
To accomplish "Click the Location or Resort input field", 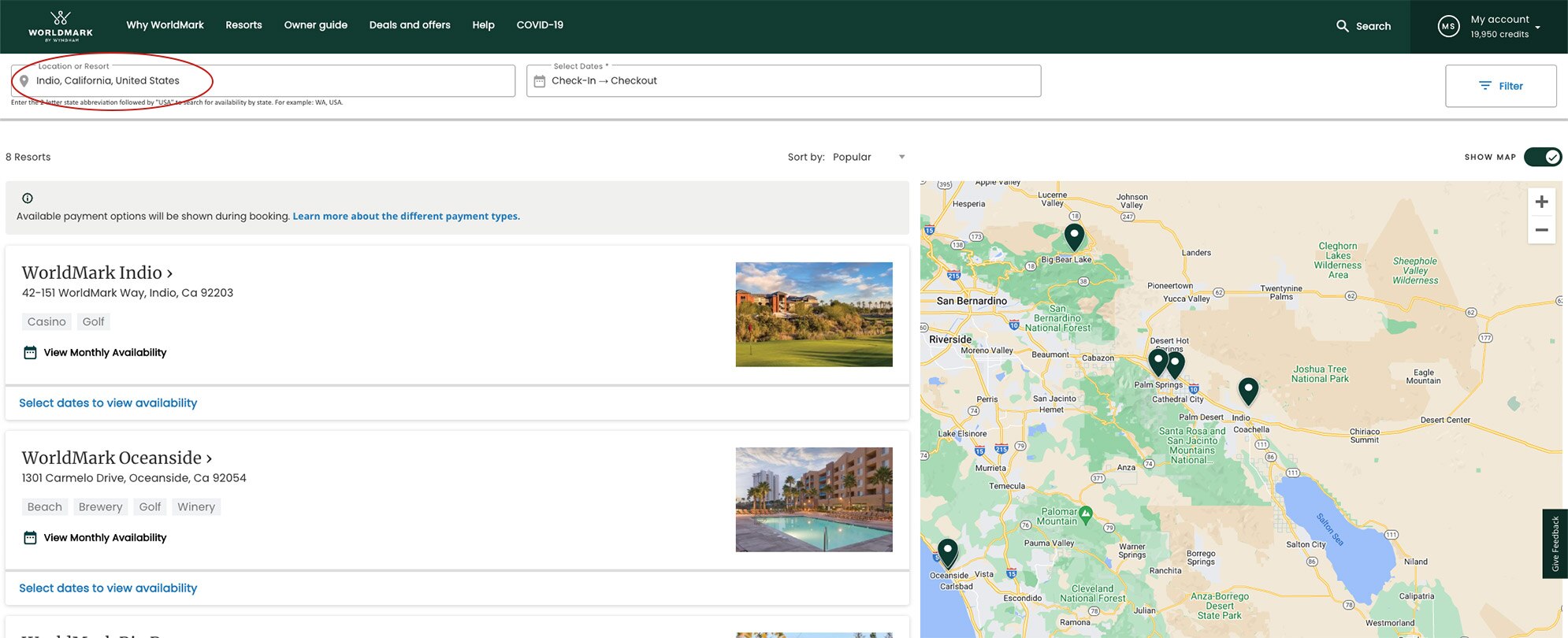I will tap(263, 81).
